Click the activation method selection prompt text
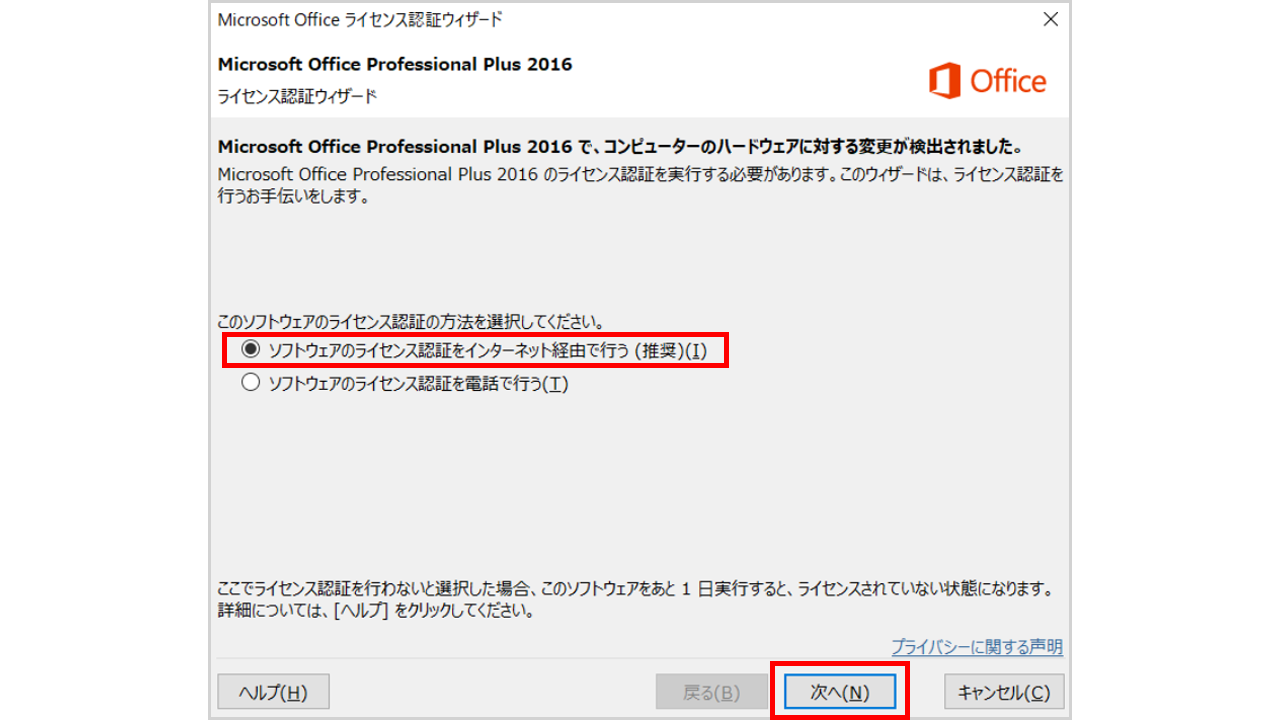Image resolution: width=1280 pixels, height=720 pixels. tap(410, 322)
